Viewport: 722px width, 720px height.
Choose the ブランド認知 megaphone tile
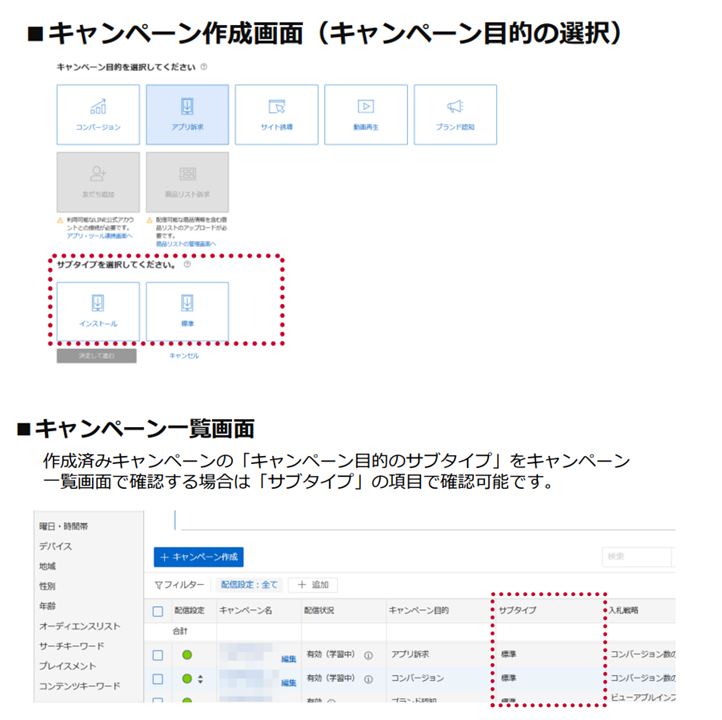coord(455,115)
